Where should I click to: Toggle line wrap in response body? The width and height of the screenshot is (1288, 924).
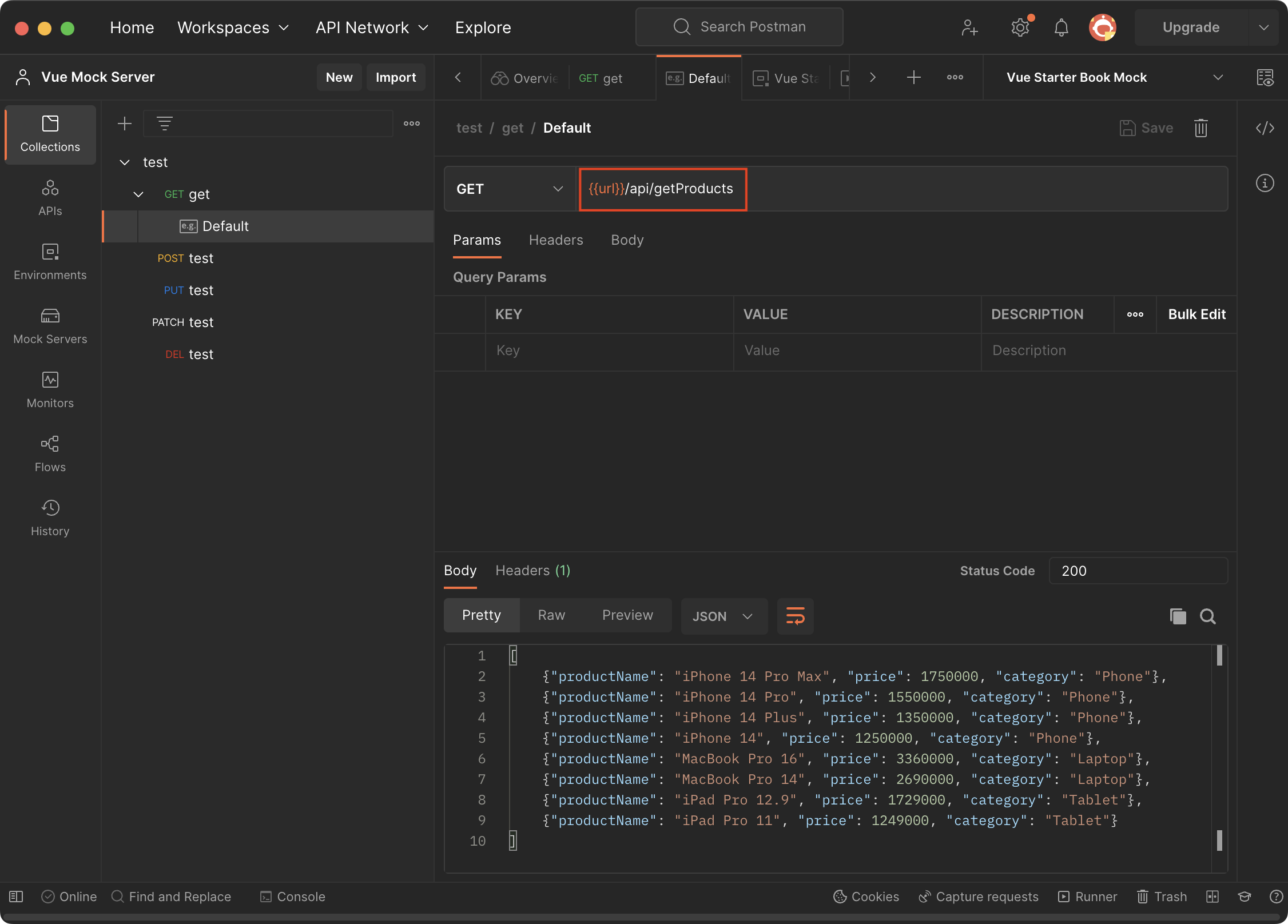796,616
